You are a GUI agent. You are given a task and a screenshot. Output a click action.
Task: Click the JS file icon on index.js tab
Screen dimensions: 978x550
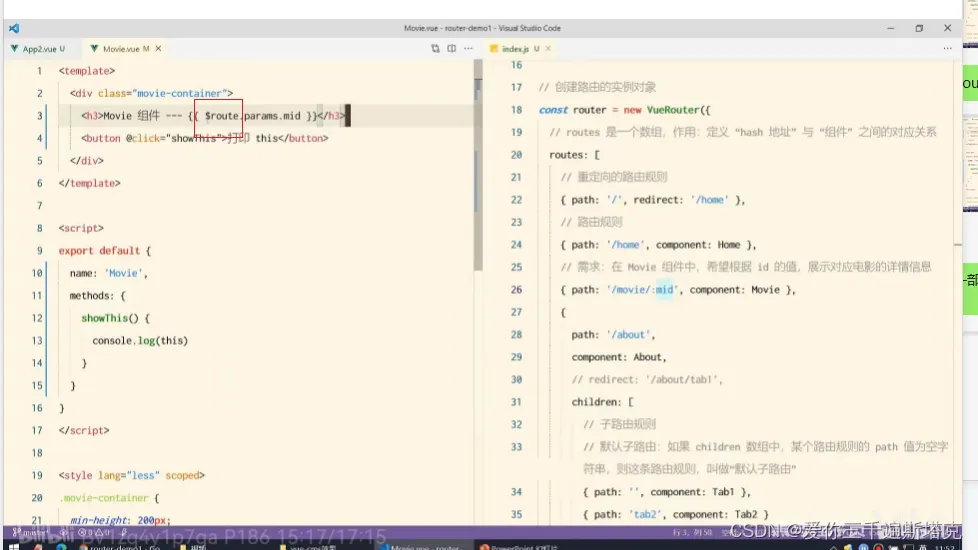point(494,49)
